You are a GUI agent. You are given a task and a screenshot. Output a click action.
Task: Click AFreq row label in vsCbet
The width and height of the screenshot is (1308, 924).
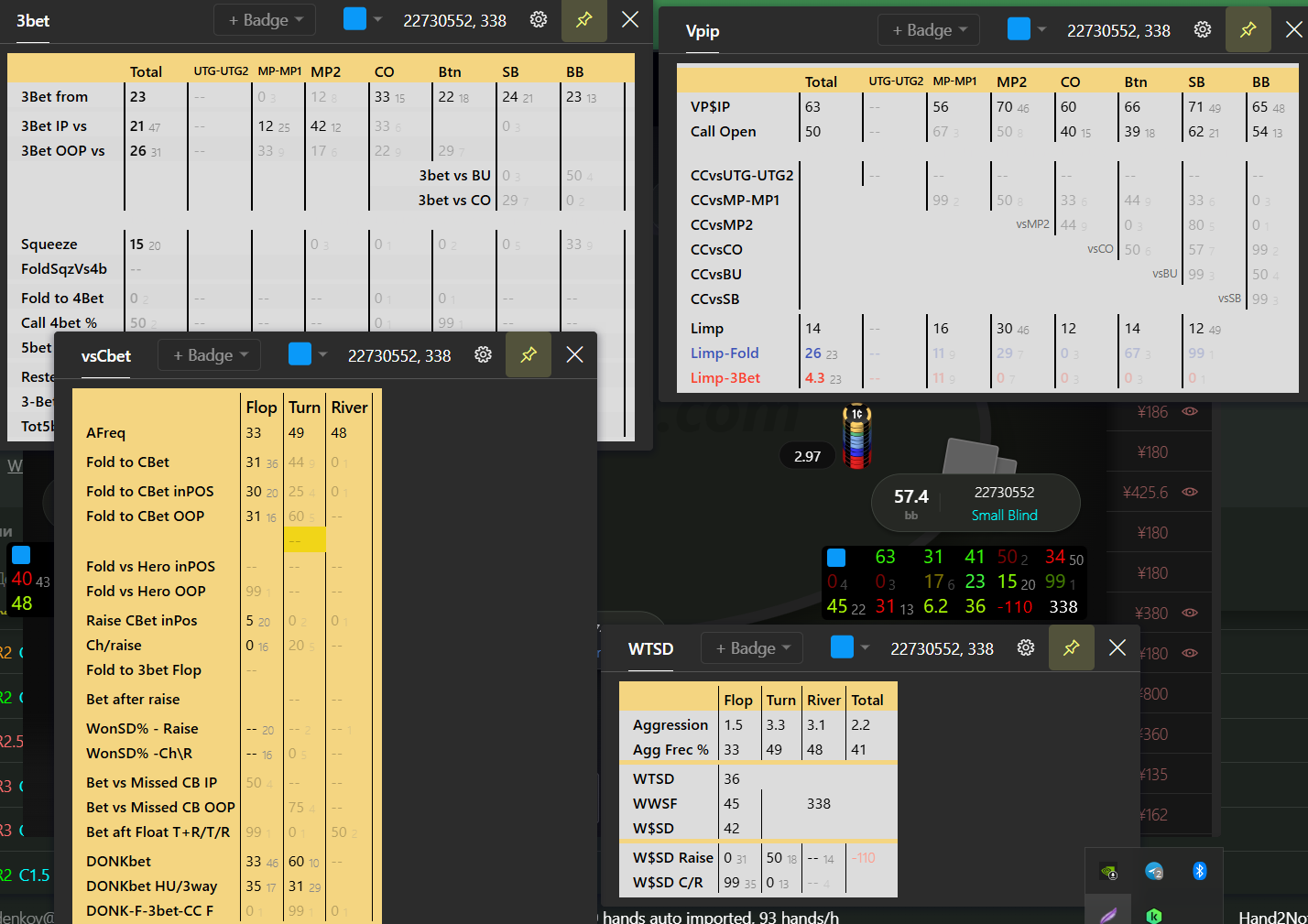pos(105,432)
